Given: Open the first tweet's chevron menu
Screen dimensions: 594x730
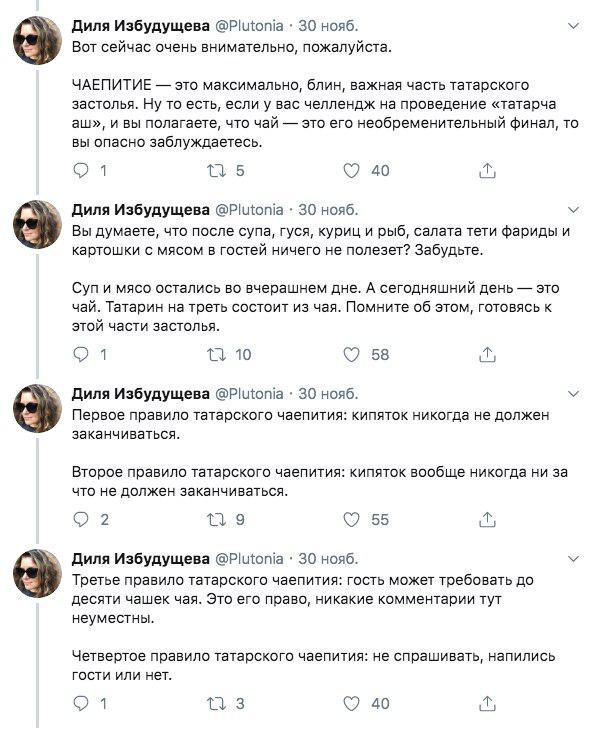Looking at the screenshot, I should pos(574,26).
